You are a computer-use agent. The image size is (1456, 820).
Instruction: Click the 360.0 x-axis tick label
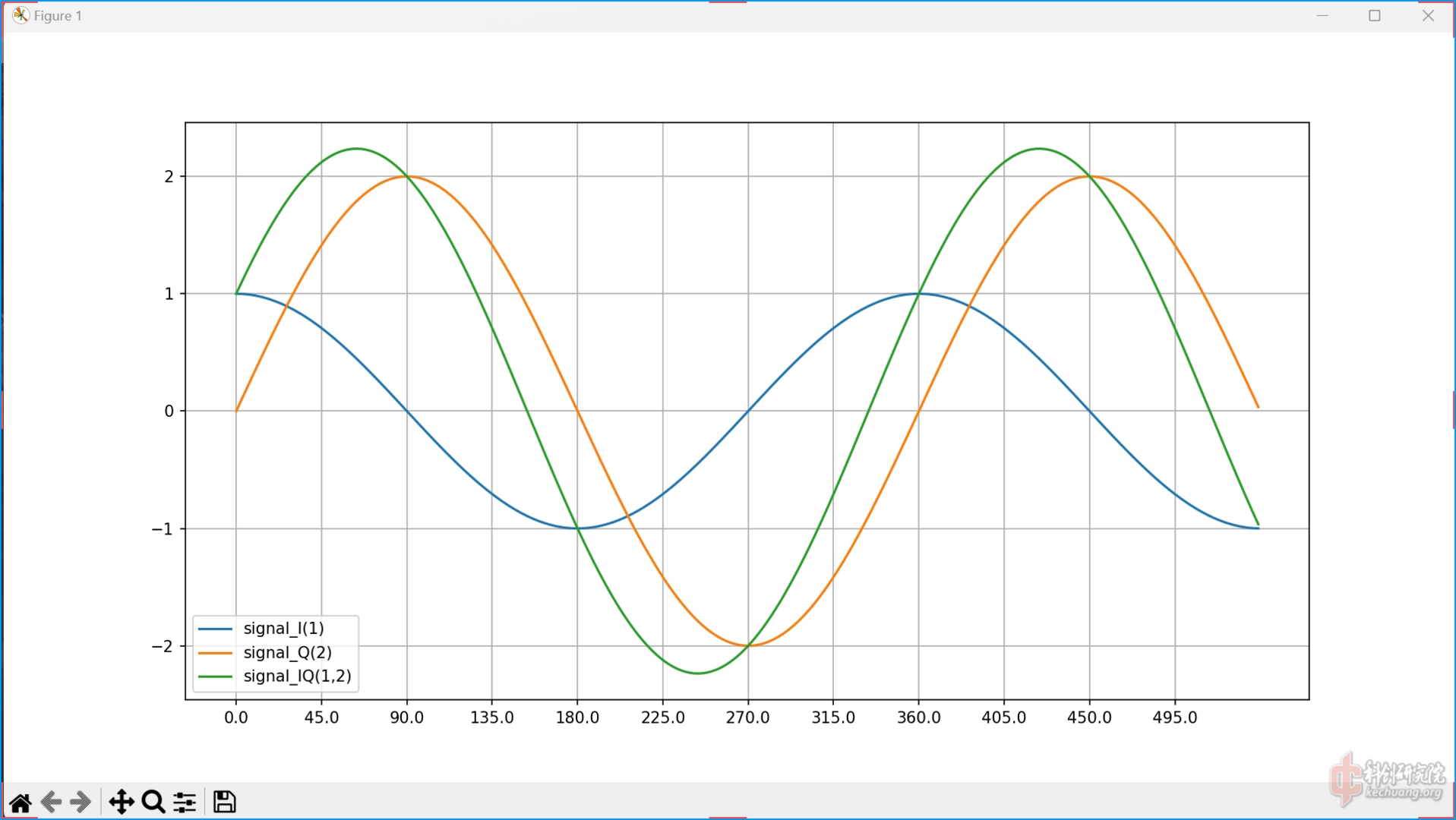click(918, 717)
